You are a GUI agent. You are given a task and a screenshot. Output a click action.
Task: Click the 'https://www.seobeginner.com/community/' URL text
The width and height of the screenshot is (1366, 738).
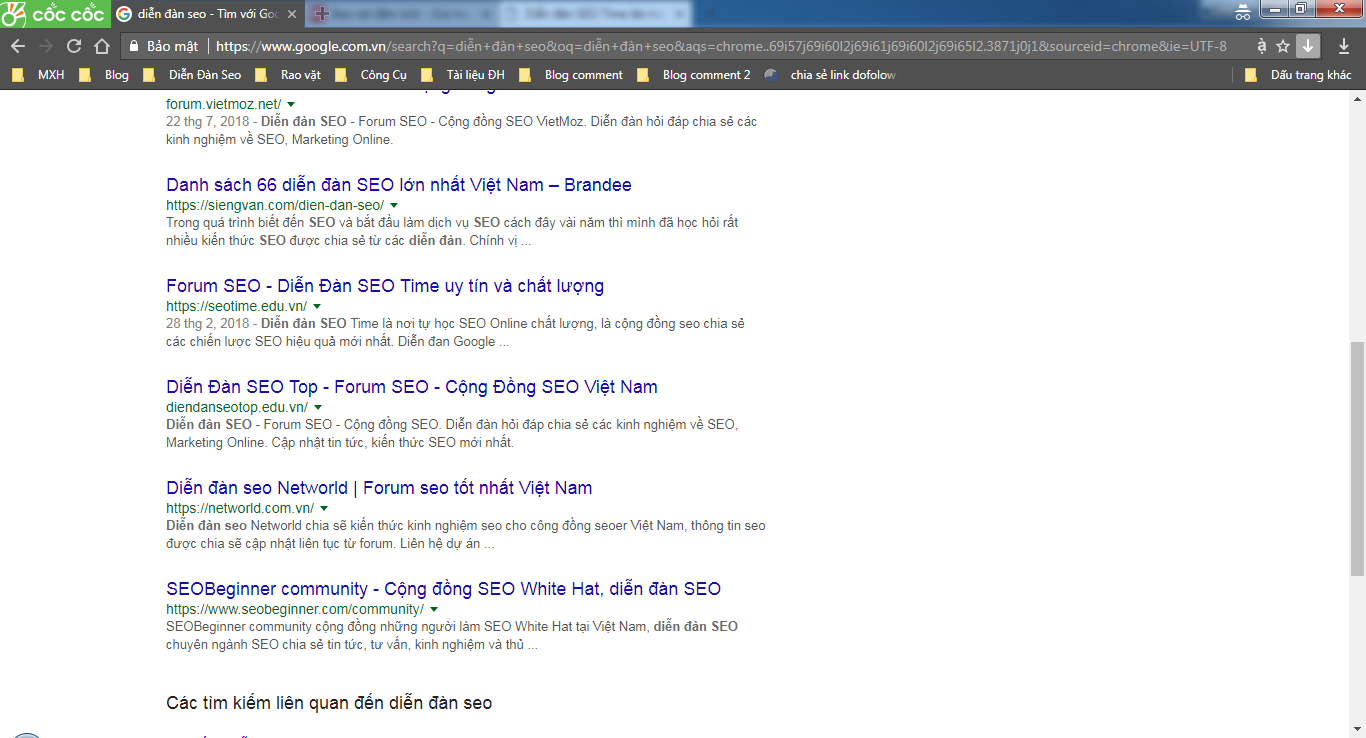[x=295, y=609]
